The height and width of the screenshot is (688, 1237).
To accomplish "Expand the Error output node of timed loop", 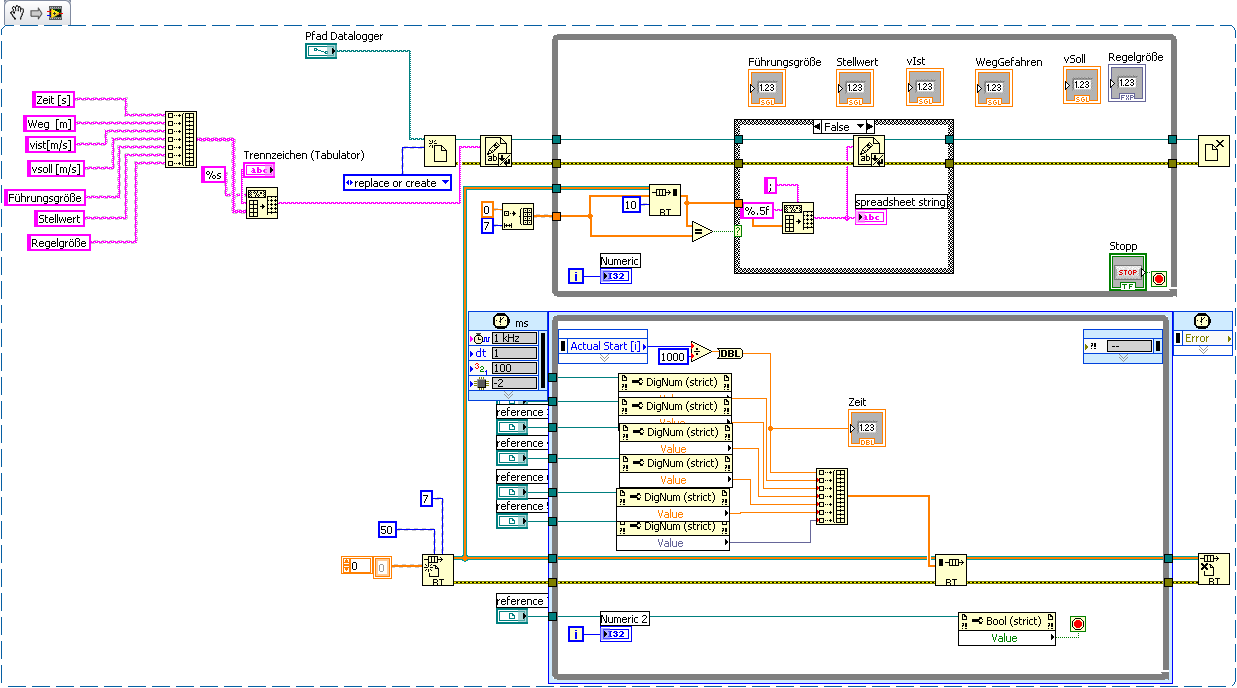I will coord(1203,350).
